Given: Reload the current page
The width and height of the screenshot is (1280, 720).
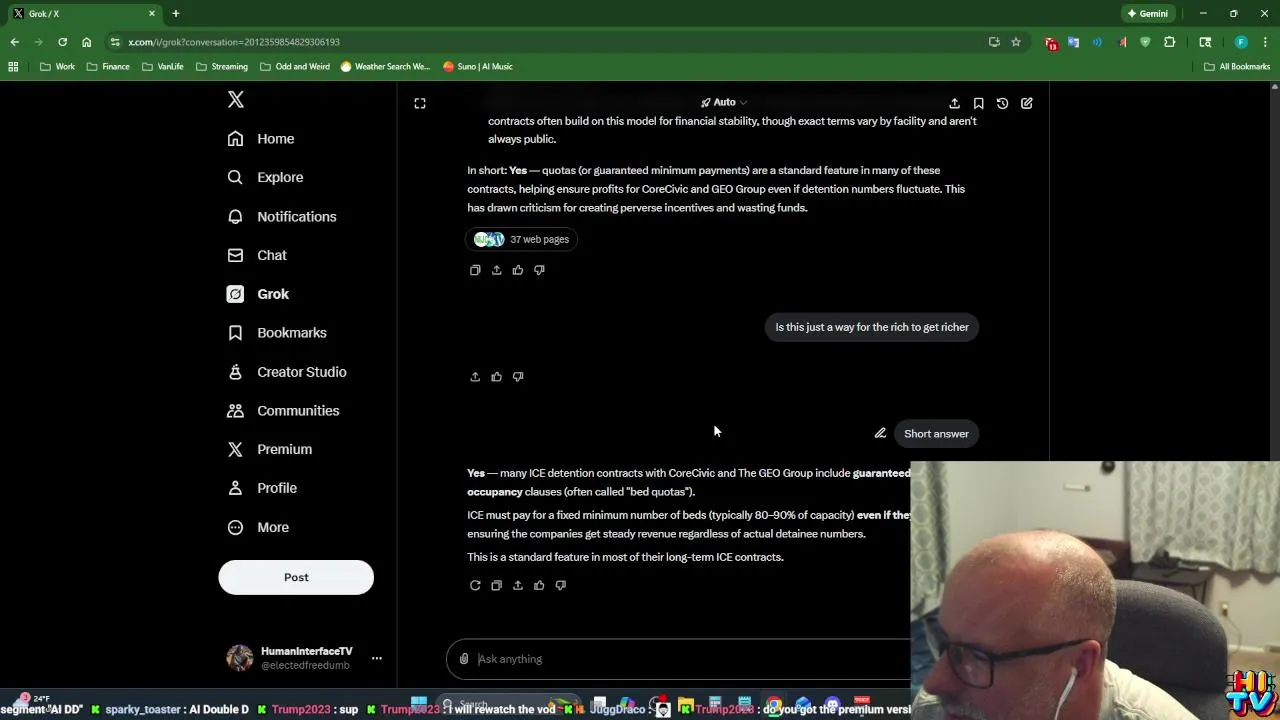Looking at the screenshot, I should pyautogui.click(x=62, y=42).
